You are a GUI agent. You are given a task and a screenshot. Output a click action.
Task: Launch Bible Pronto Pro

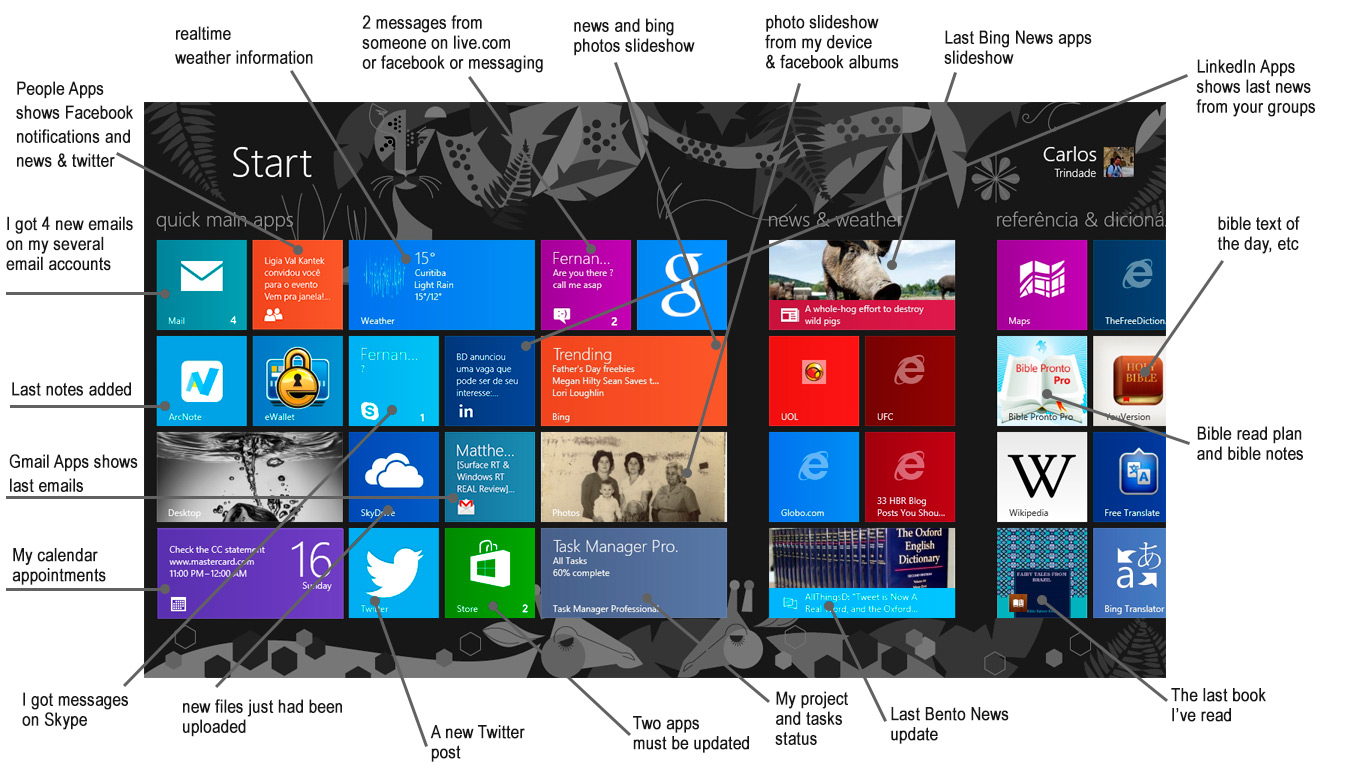1041,380
